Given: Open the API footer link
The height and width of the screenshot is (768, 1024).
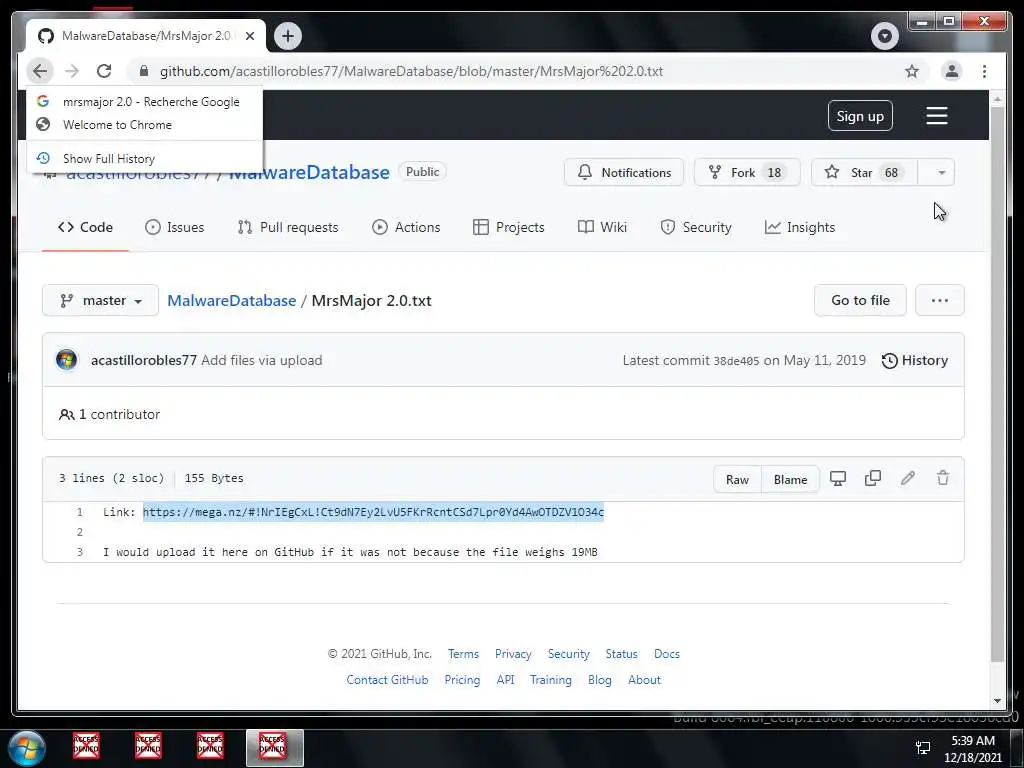Looking at the screenshot, I should pyautogui.click(x=505, y=680).
